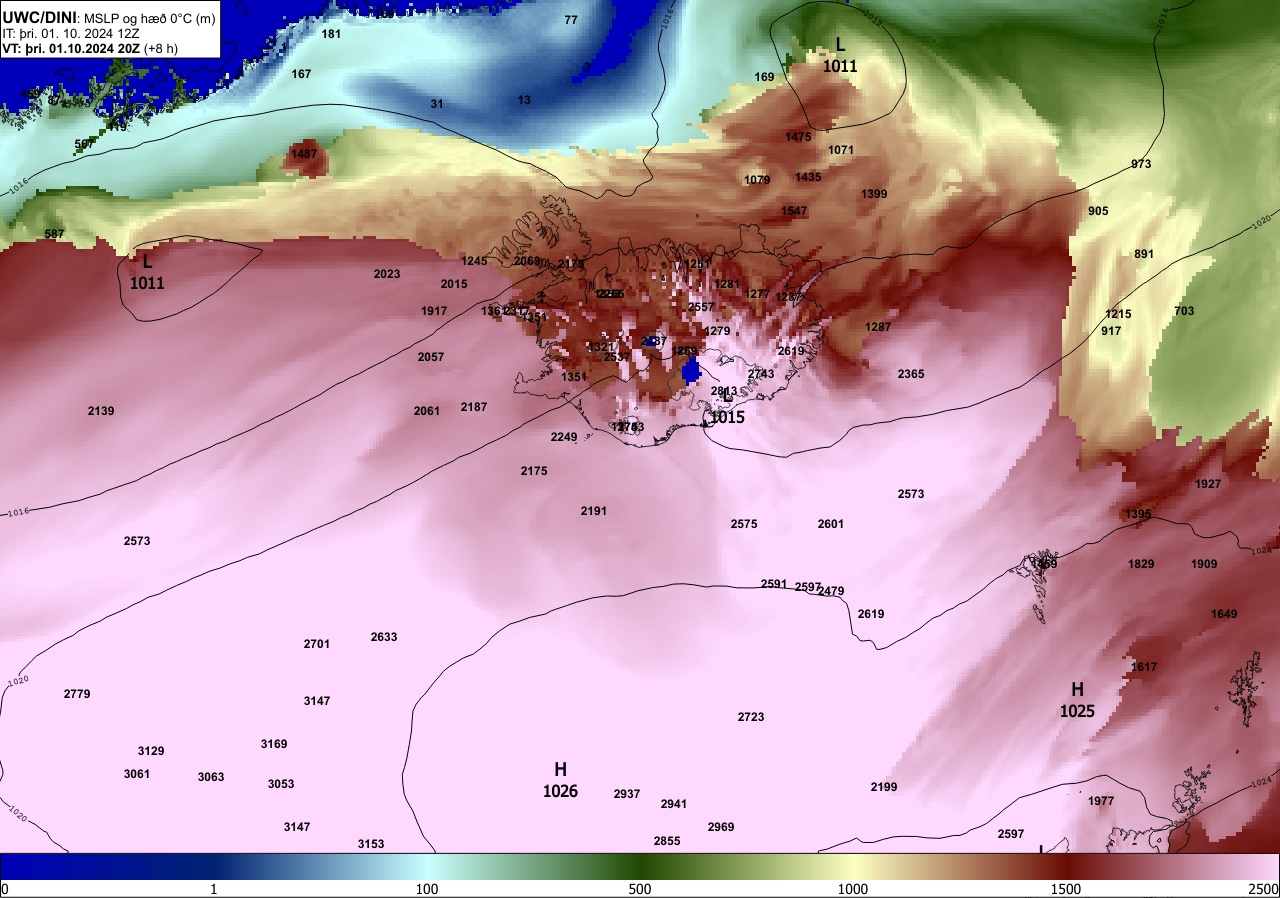Click the height value 1829
Image resolution: width=1280 pixels, height=898 pixels.
(x=1141, y=564)
